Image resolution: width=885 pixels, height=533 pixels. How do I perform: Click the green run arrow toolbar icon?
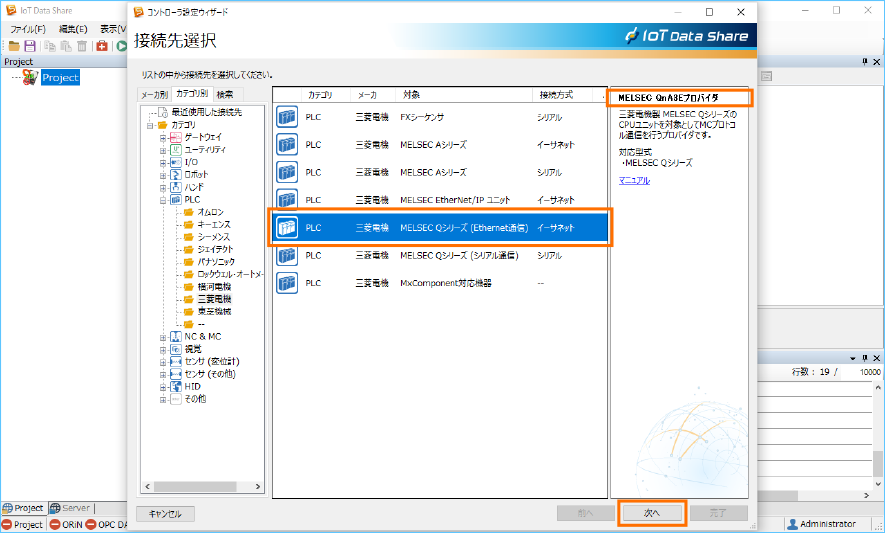click(121, 46)
